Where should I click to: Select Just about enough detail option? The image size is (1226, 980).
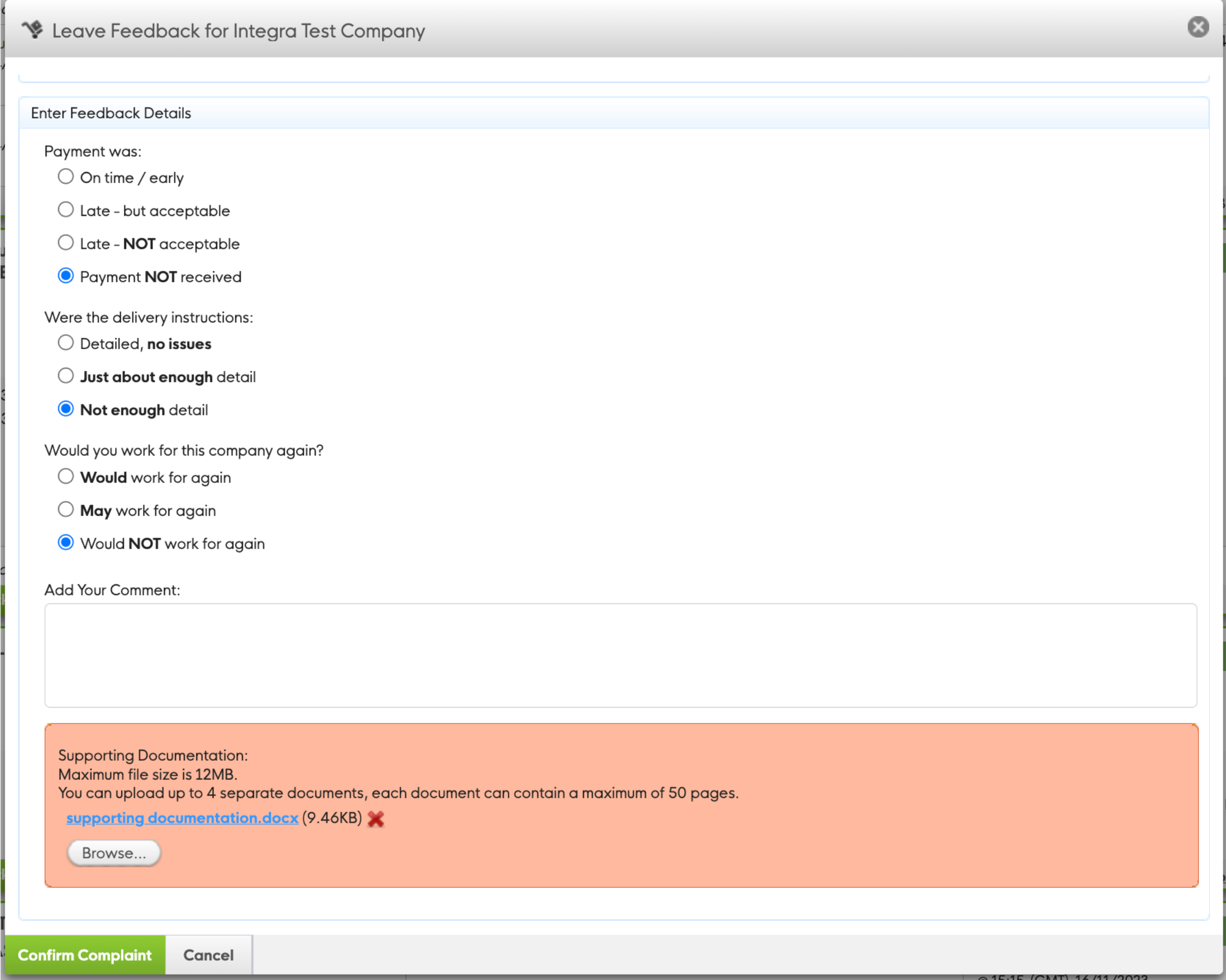66,376
